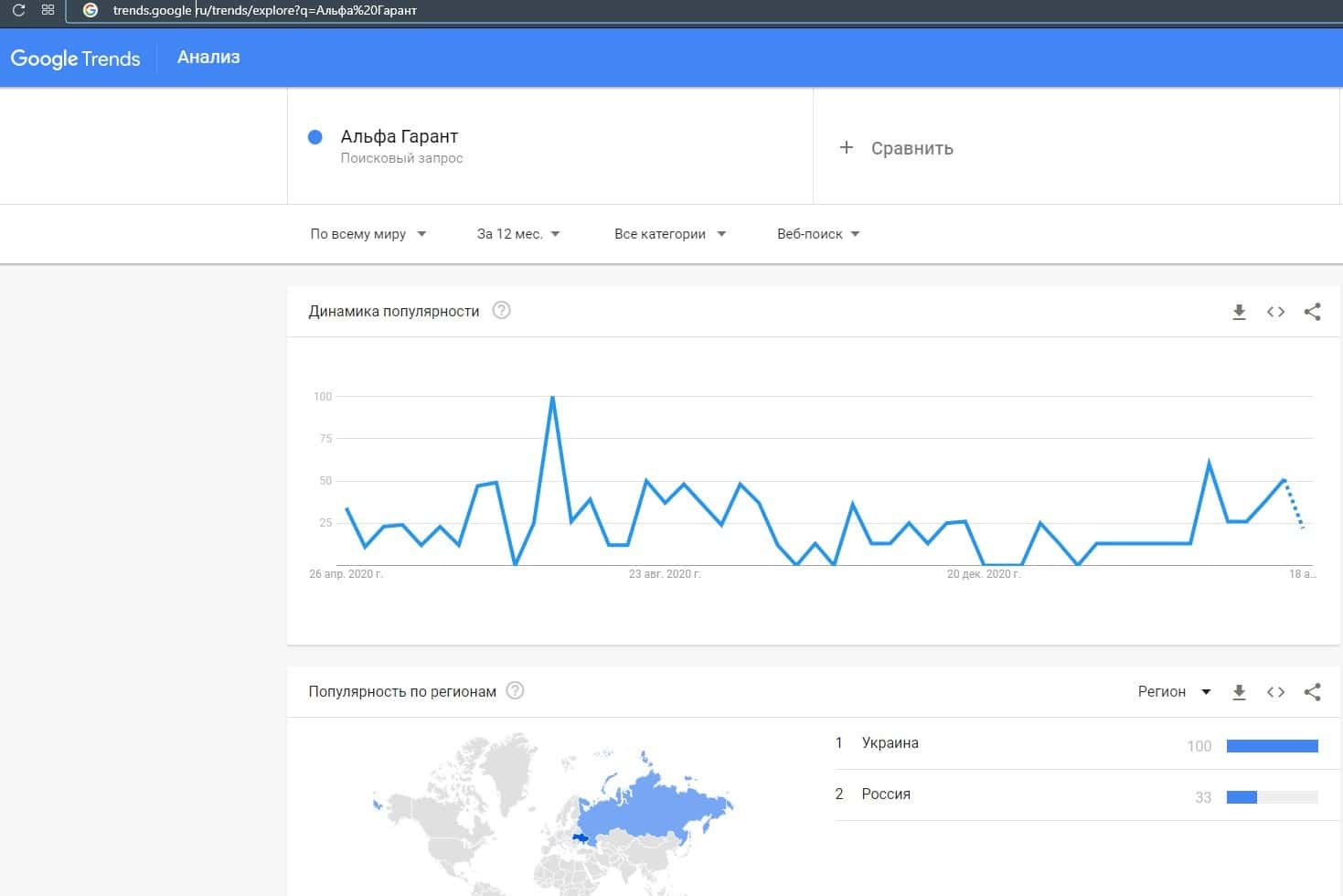Click the Поисковый запрос subtitle

[x=401, y=158]
